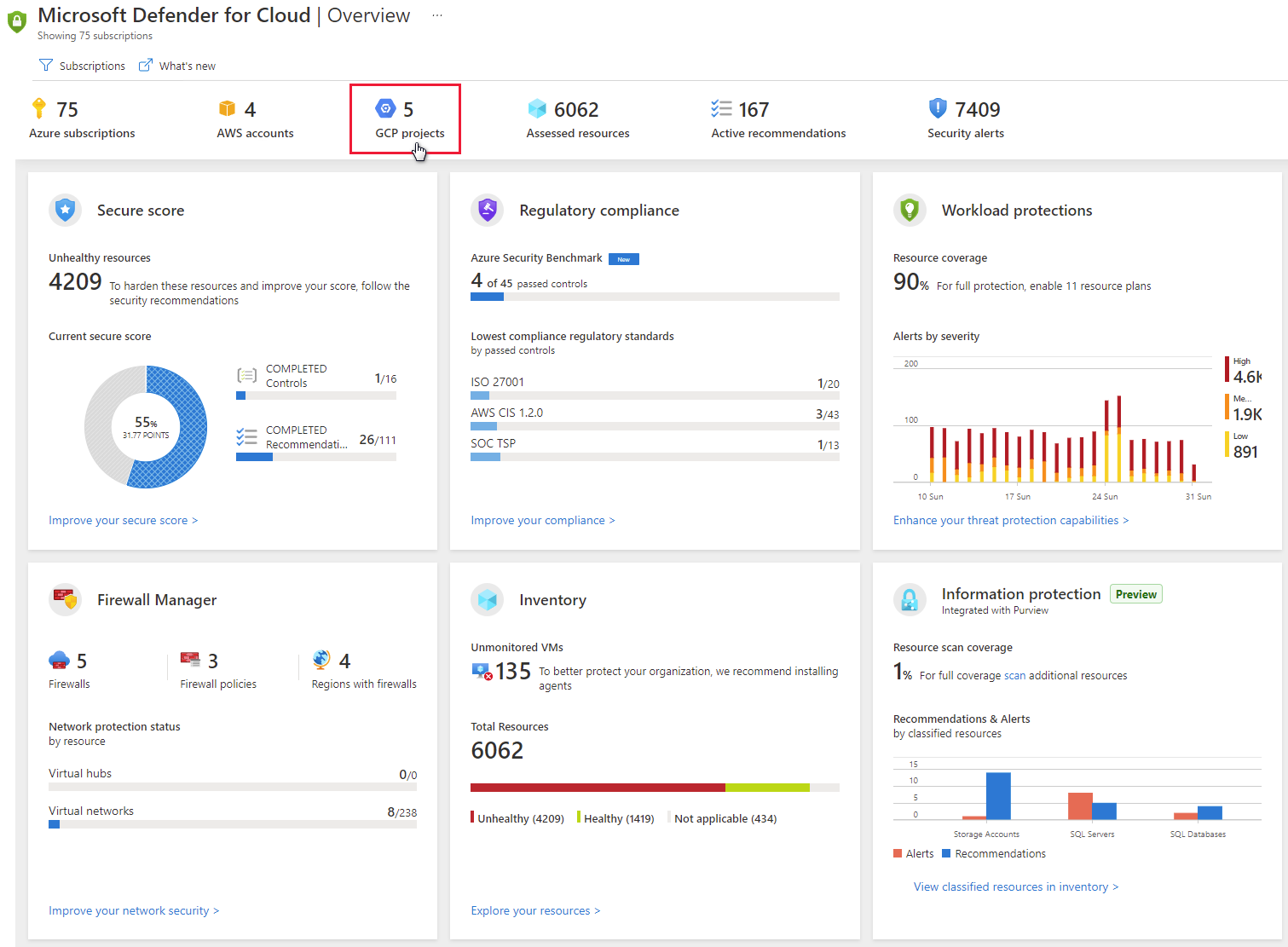The image size is (1288, 947).
Task: Click the Assessed resources cube icon
Action: (537, 108)
